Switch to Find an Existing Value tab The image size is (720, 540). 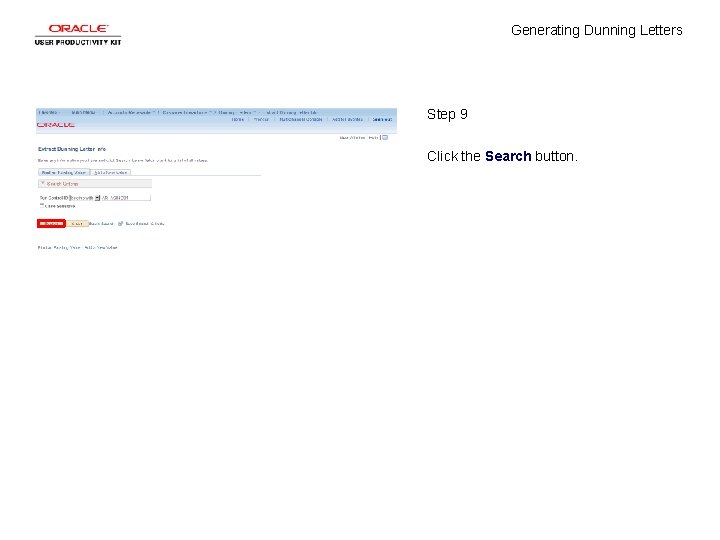64,173
